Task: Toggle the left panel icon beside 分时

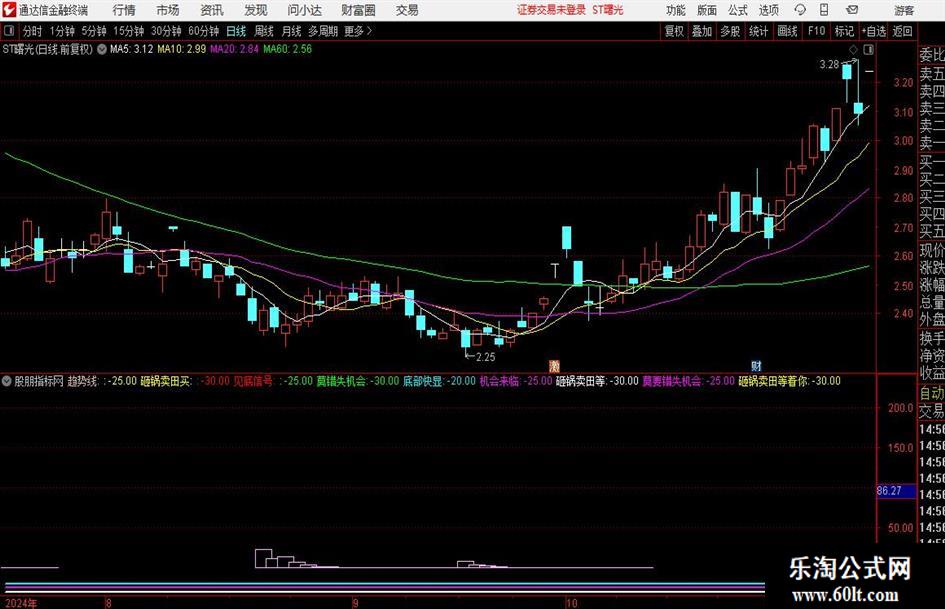Action: coord(9,31)
